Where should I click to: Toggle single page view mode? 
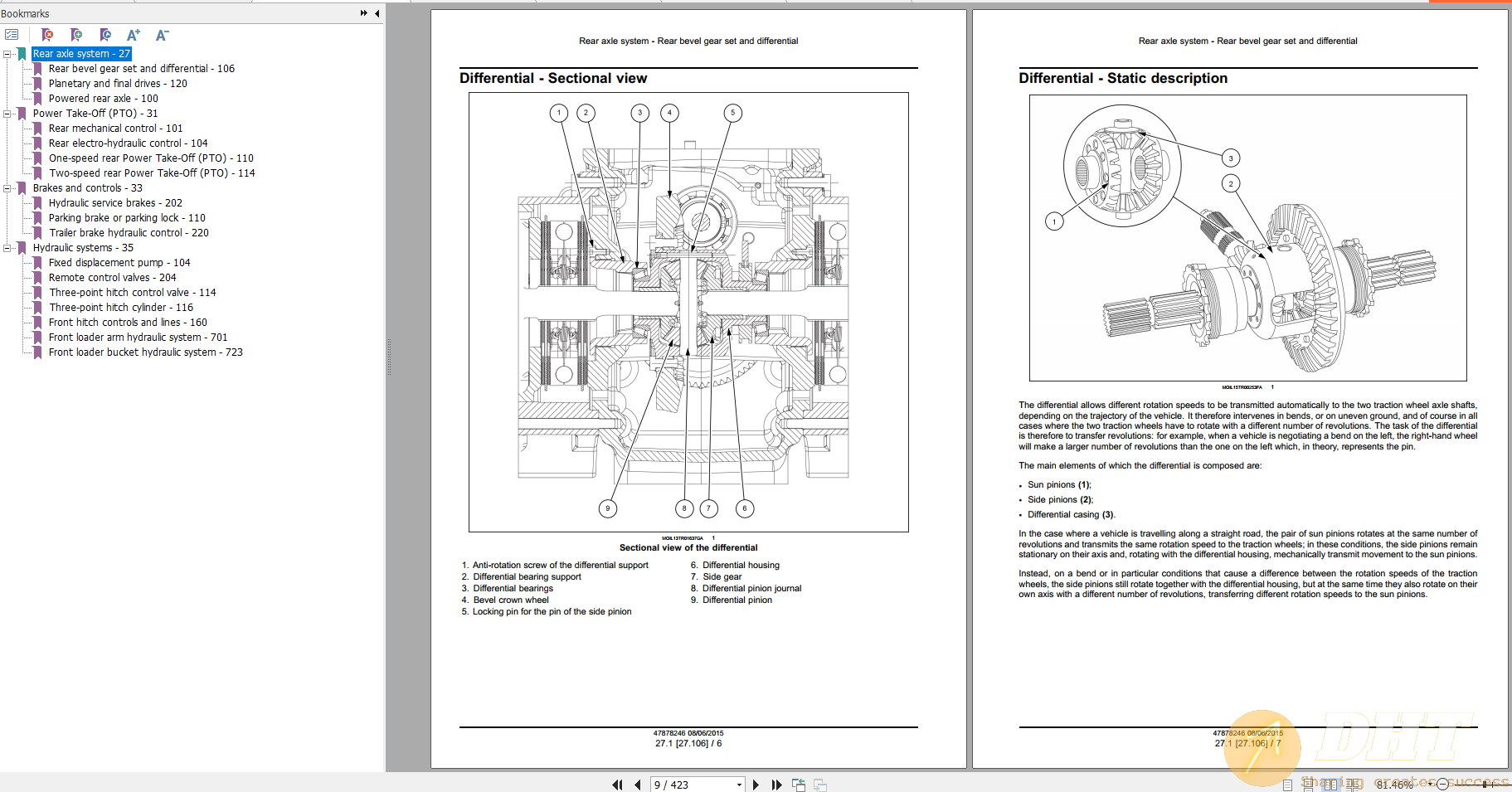pos(1288,785)
